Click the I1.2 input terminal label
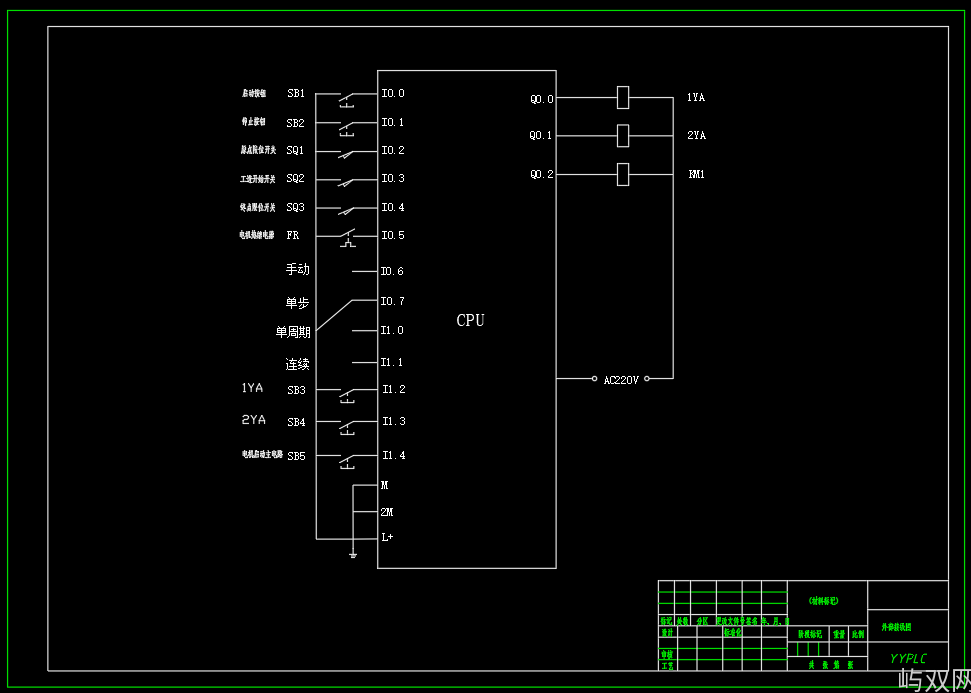This screenshot has height=693, width=971. click(x=394, y=390)
